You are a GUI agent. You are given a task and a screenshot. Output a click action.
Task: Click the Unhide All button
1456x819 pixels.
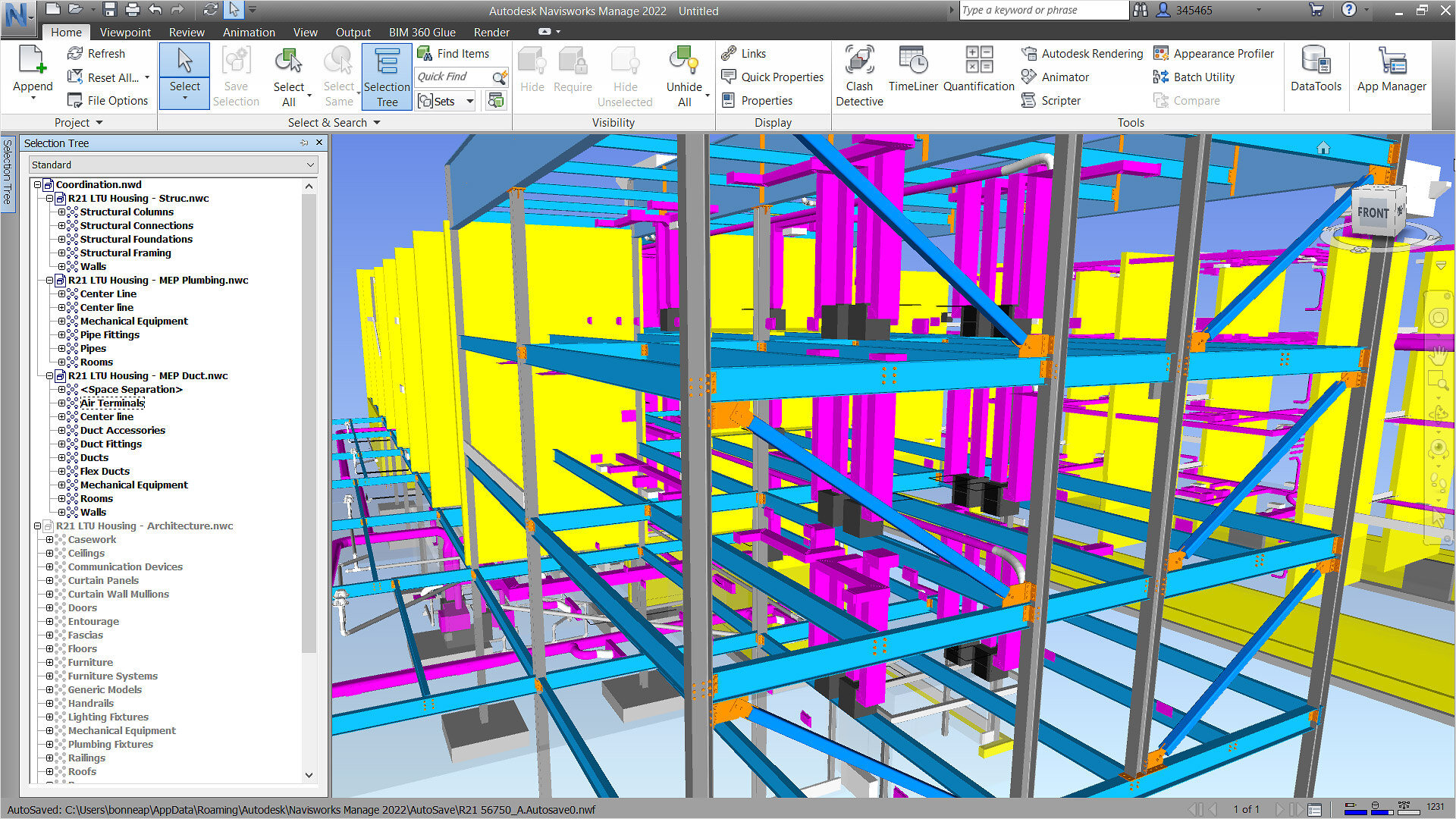683,72
